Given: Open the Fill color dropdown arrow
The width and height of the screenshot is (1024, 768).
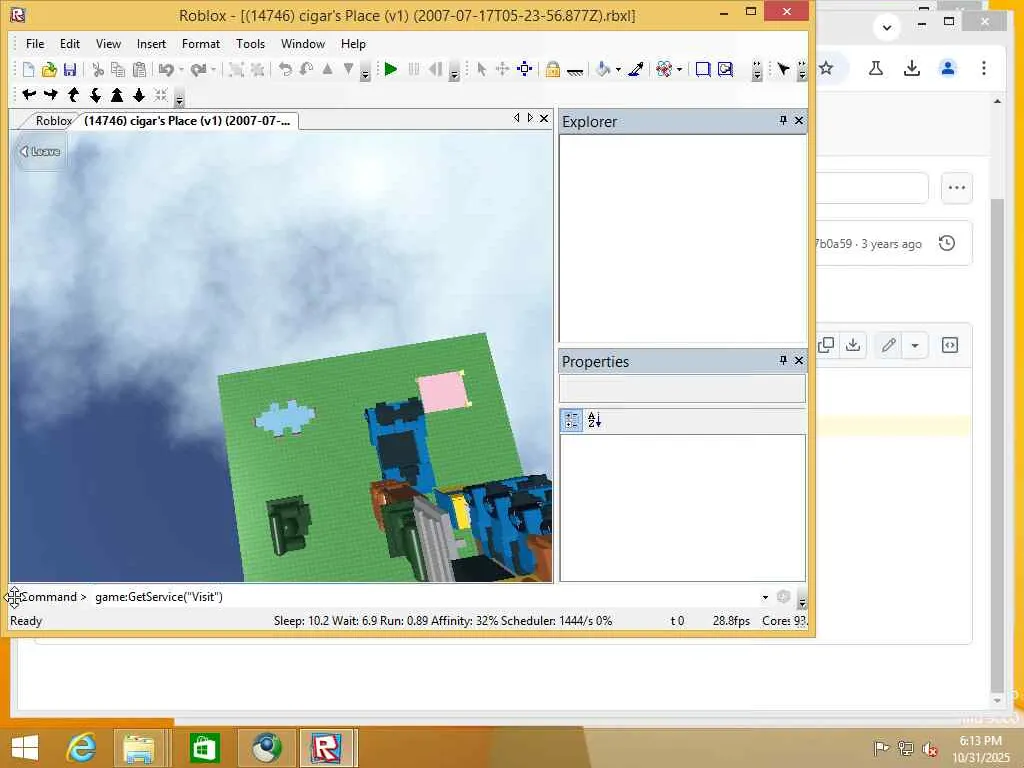Looking at the screenshot, I should point(618,69).
